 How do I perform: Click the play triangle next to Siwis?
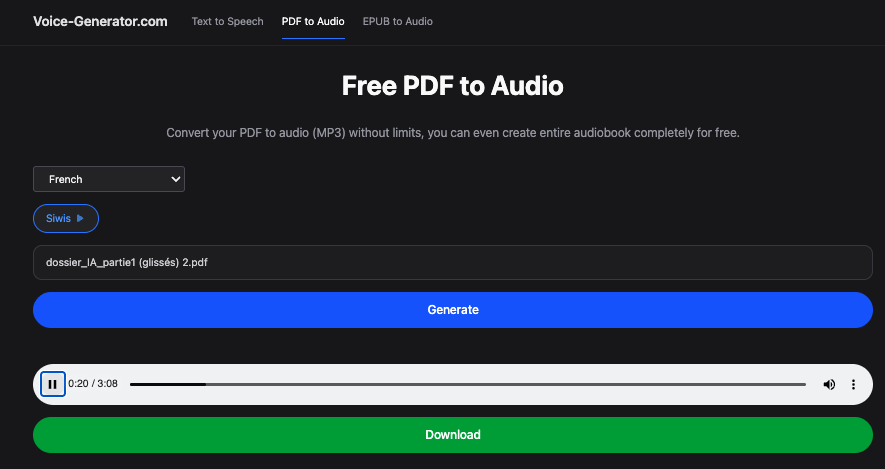point(81,217)
